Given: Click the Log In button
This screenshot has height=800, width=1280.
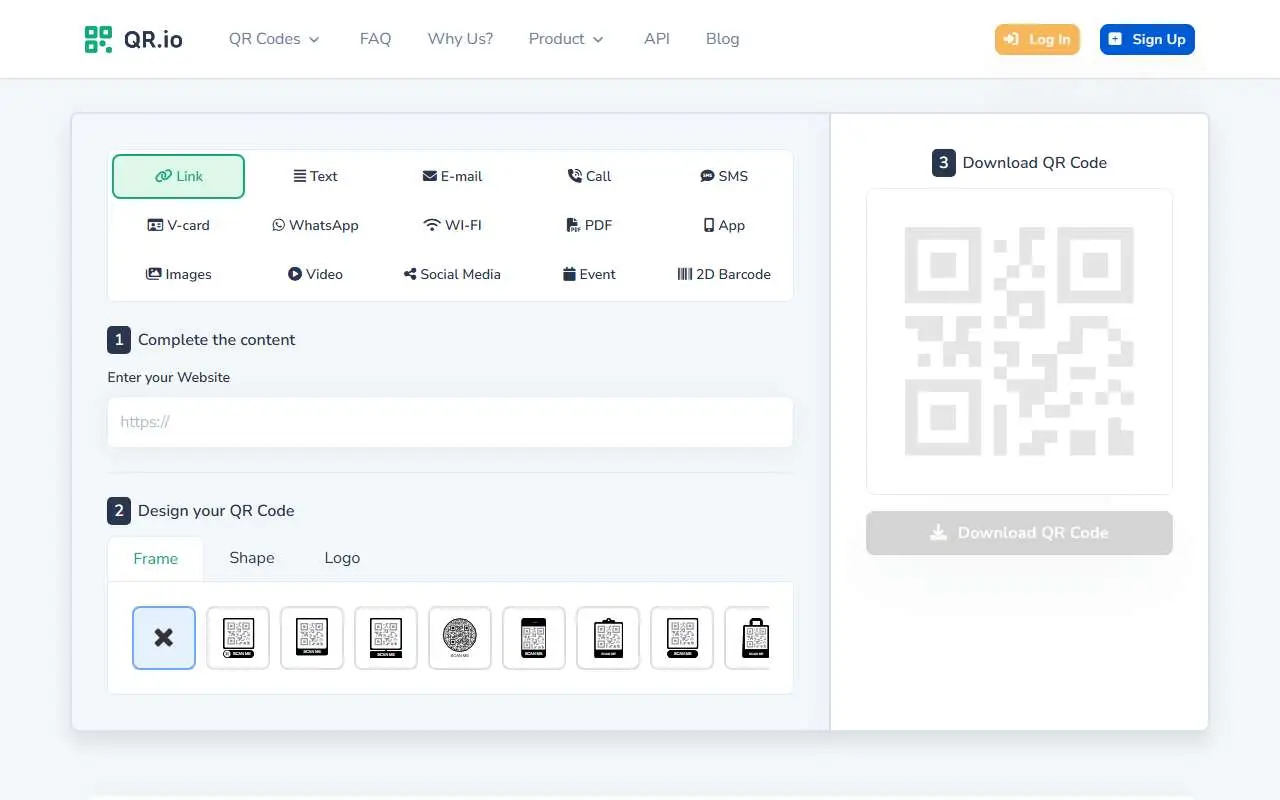Looking at the screenshot, I should coord(1037,39).
